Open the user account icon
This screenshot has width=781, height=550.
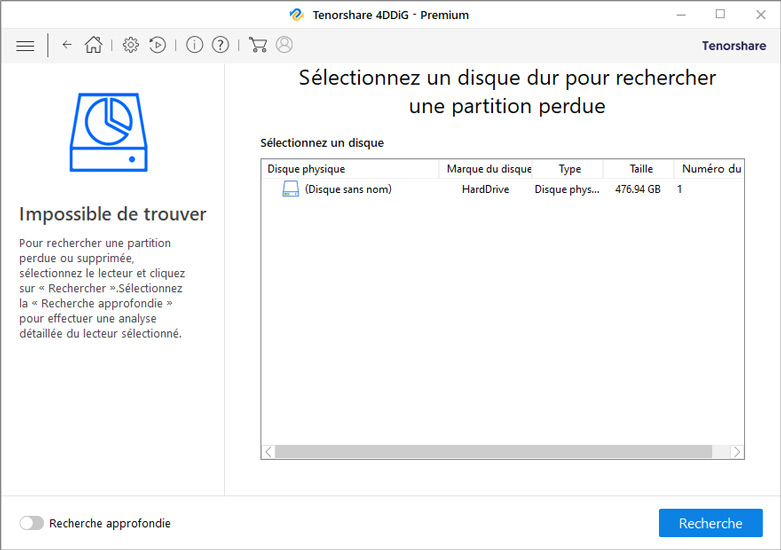coord(284,45)
